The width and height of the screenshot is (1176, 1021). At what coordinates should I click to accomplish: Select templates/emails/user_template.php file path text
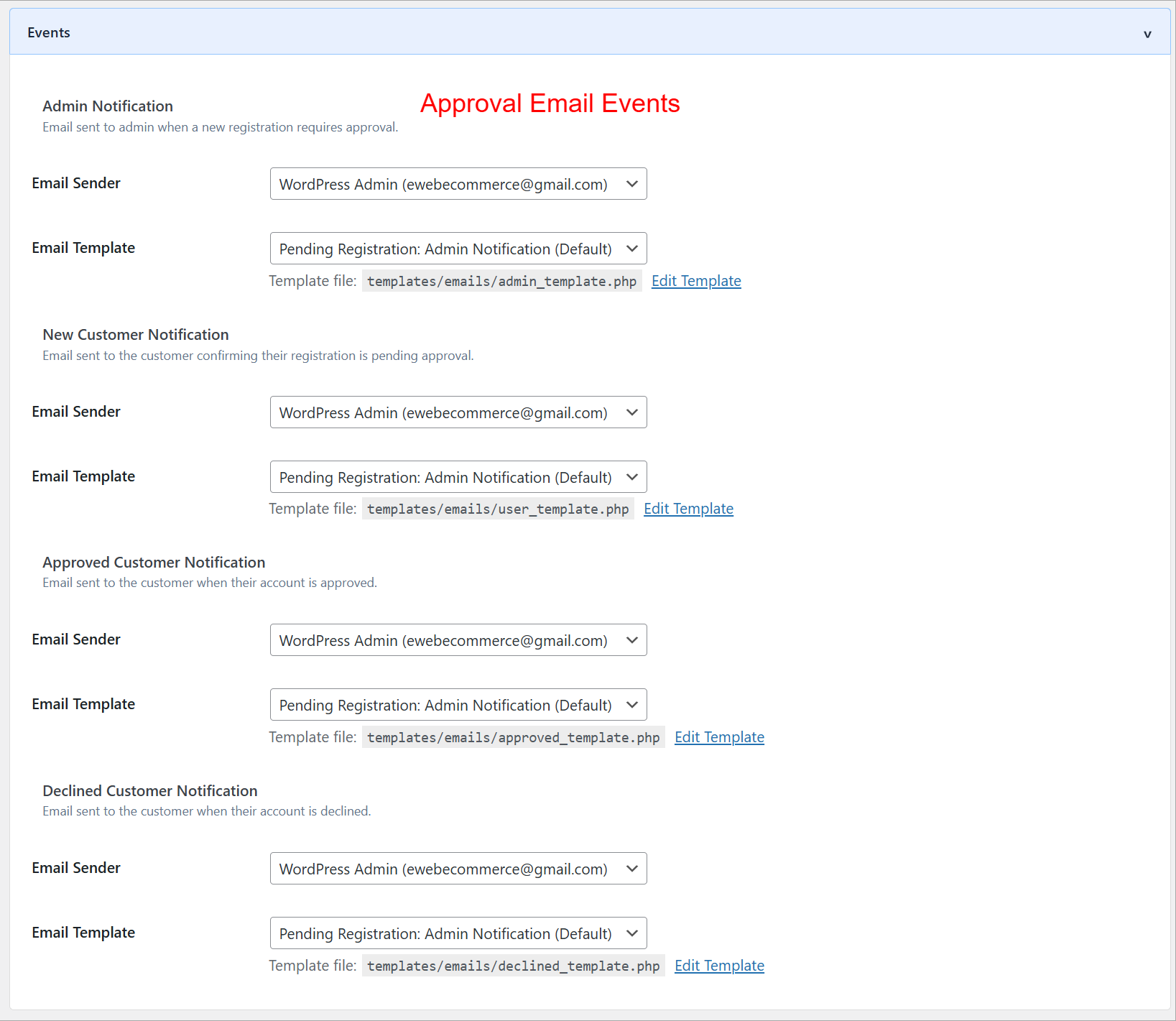[498, 509]
